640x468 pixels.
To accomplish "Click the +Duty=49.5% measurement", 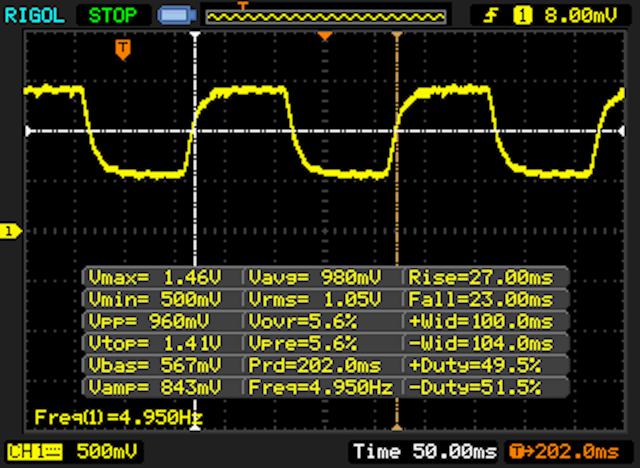I will (x=475, y=366).
